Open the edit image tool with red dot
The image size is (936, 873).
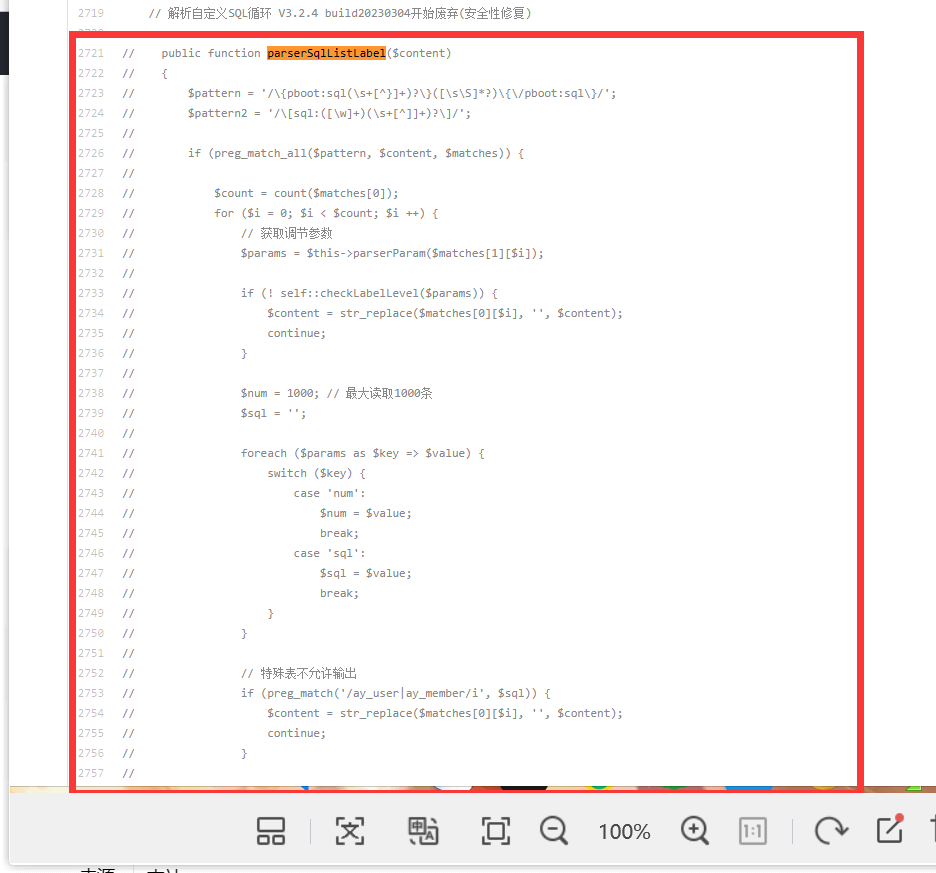pyautogui.click(x=889, y=829)
